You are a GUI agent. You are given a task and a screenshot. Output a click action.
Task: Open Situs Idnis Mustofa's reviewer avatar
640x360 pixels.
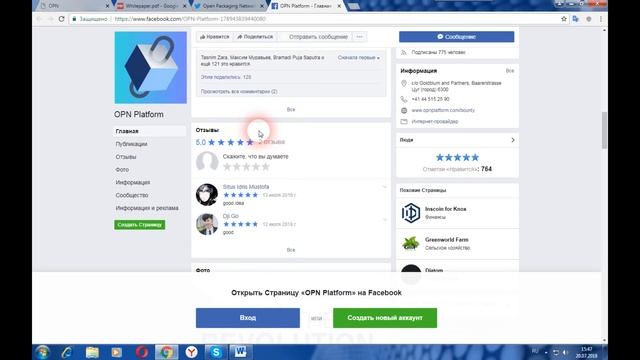207,194
